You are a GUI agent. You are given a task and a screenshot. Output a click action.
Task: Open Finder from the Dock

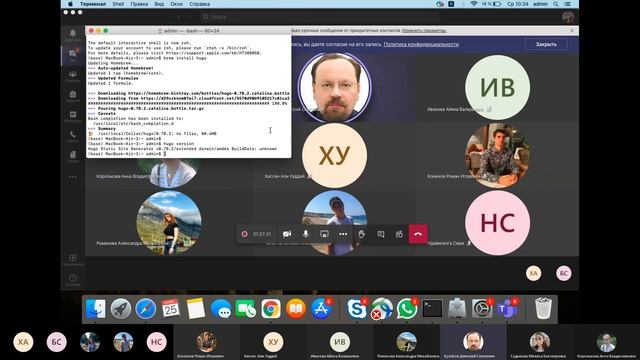pyautogui.click(x=96, y=309)
